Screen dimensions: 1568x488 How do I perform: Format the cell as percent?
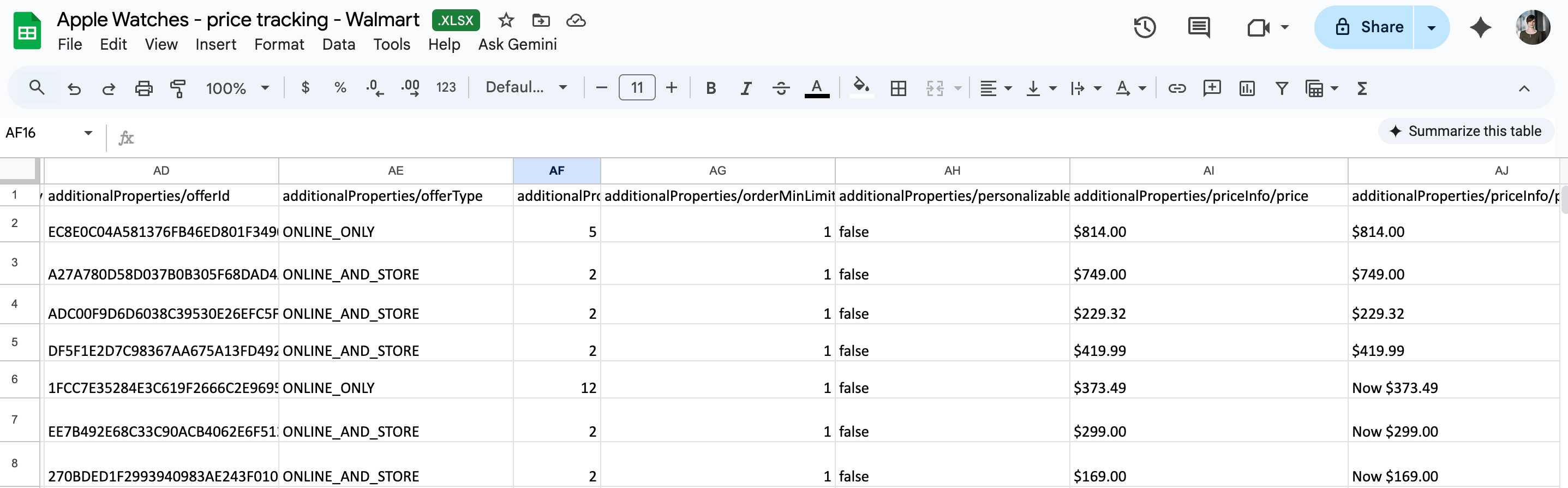(x=340, y=88)
